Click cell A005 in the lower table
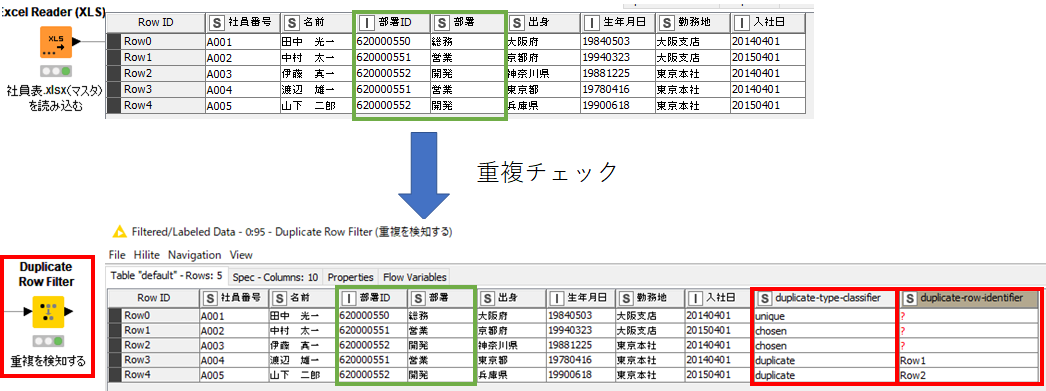Image resolution: width=1046 pixels, height=391 pixels. coord(233,375)
